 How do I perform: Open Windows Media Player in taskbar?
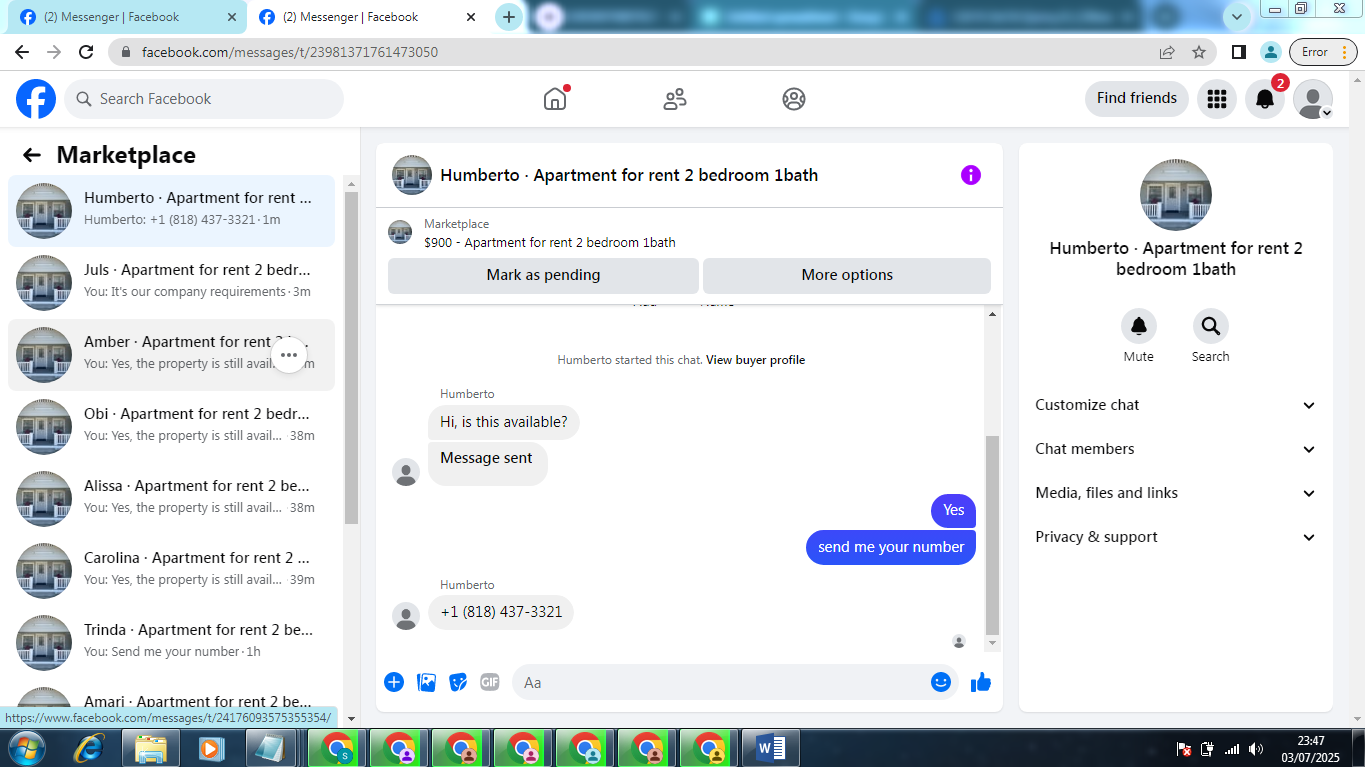pyautogui.click(x=210, y=748)
